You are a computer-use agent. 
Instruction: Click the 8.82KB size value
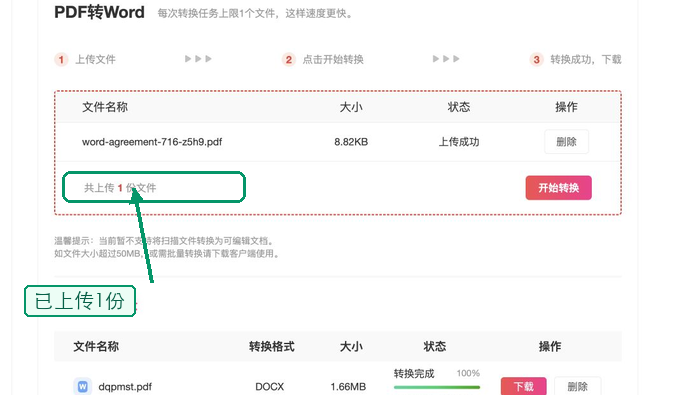coord(351,142)
